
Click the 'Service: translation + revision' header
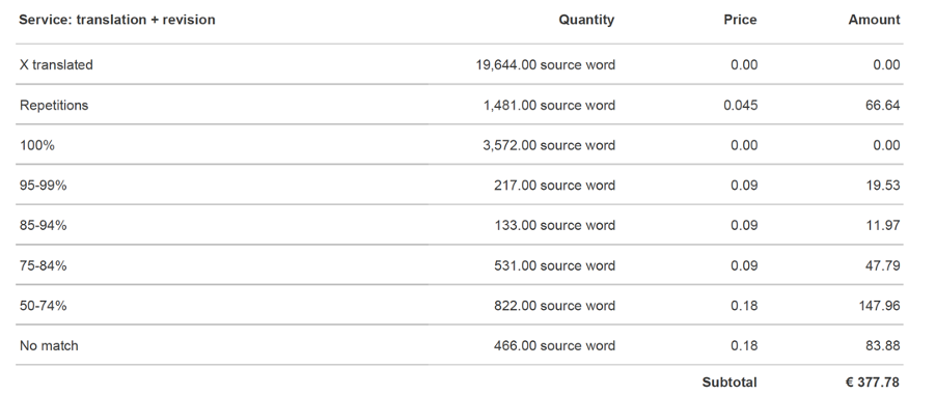click(x=117, y=20)
